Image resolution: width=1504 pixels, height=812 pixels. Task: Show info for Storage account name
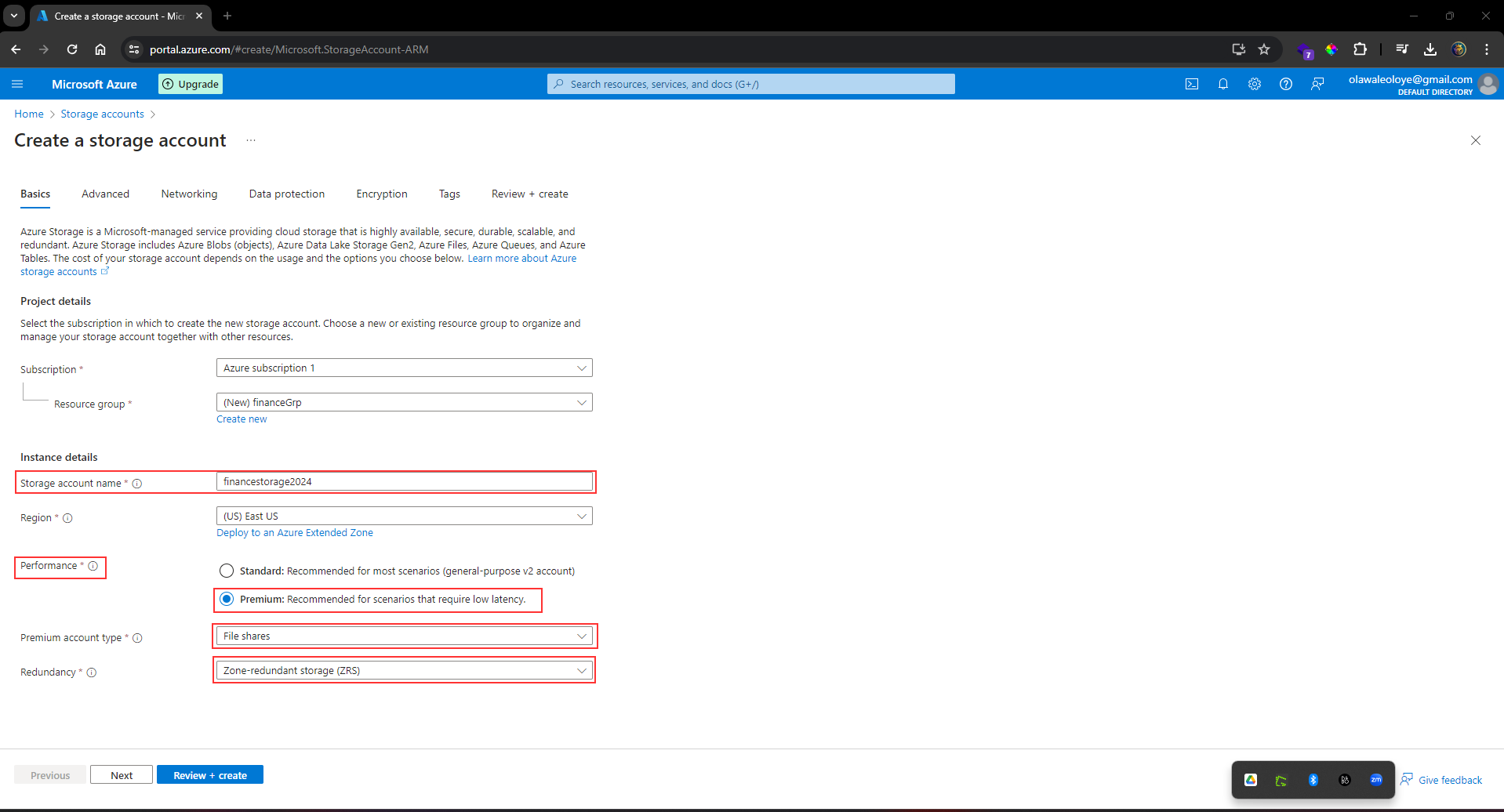137,484
